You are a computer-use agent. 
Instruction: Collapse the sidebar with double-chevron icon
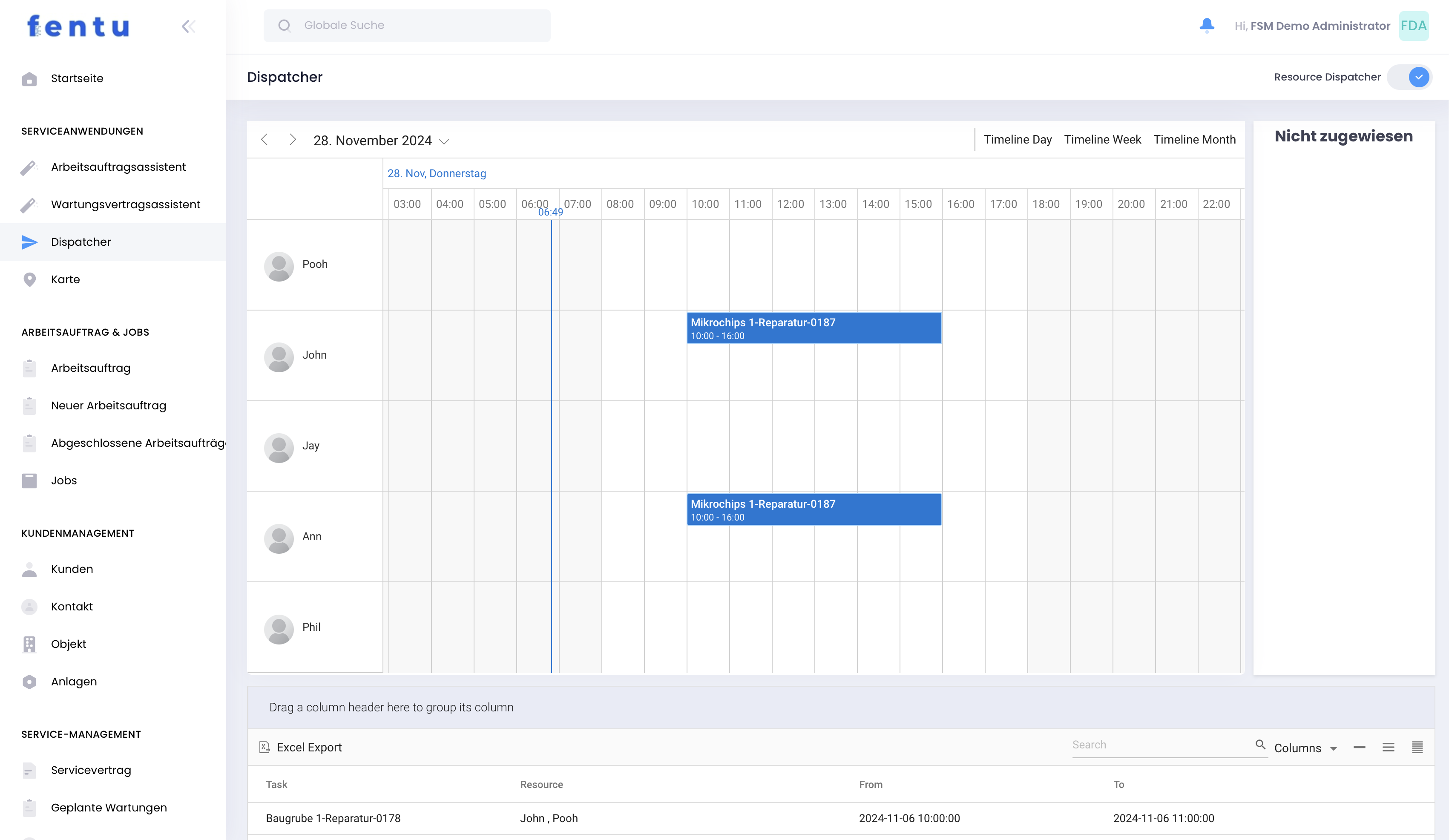(189, 26)
